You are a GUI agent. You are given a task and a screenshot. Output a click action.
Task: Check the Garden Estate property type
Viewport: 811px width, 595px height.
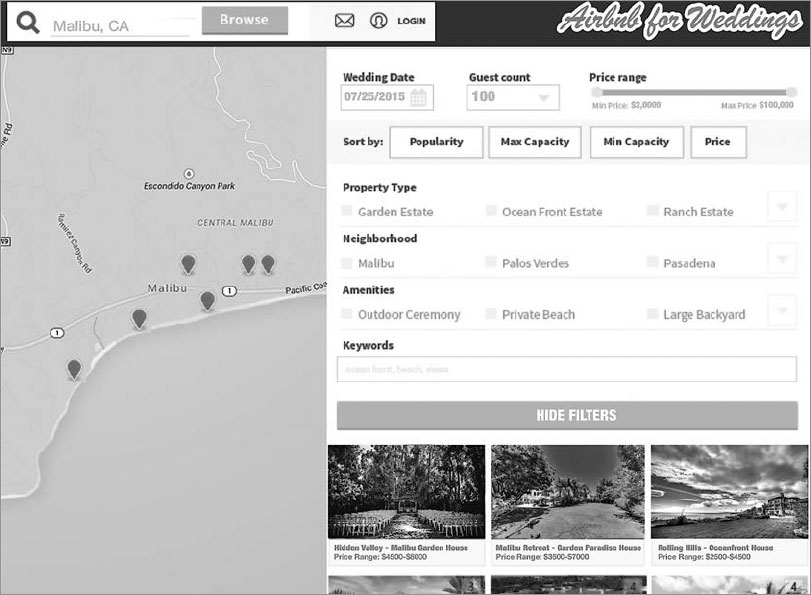347,210
